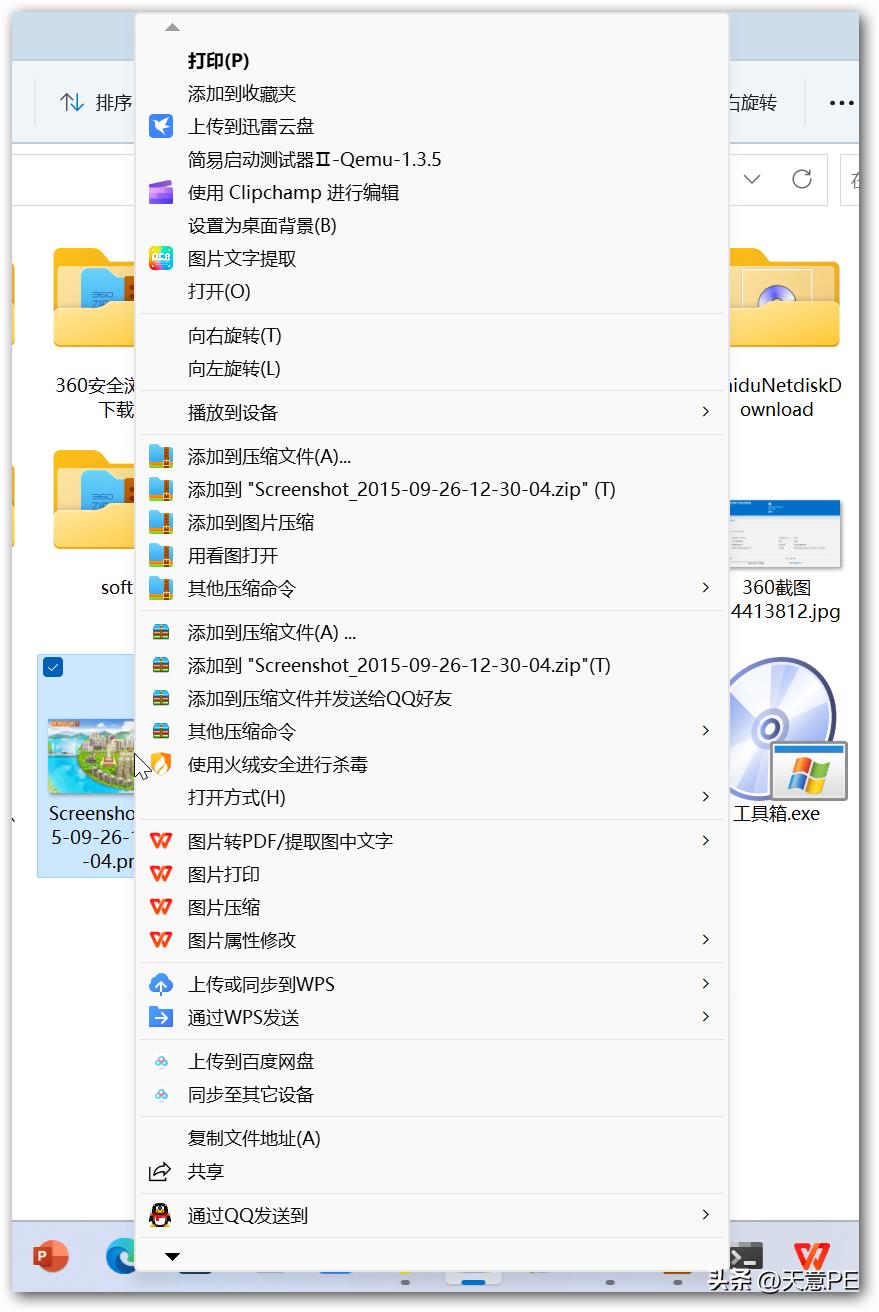Expand the 播放到设备 submenu arrow
879x1312 pixels.
pyautogui.click(x=707, y=412)
